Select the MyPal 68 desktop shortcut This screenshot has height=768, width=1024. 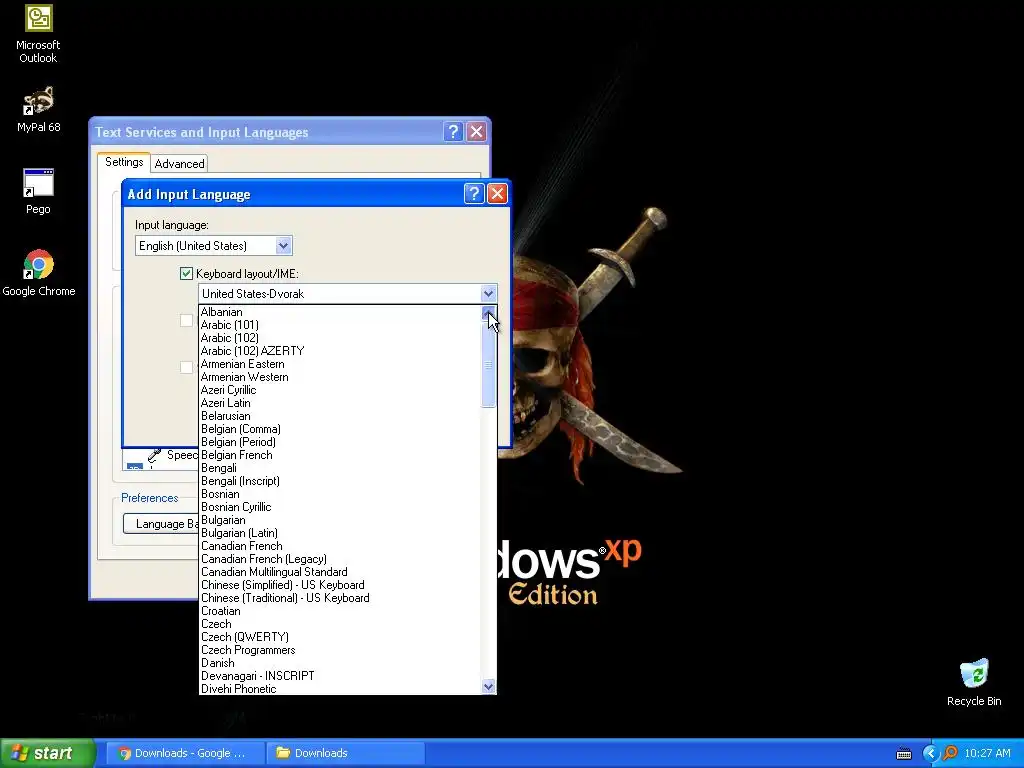point(38,109)
